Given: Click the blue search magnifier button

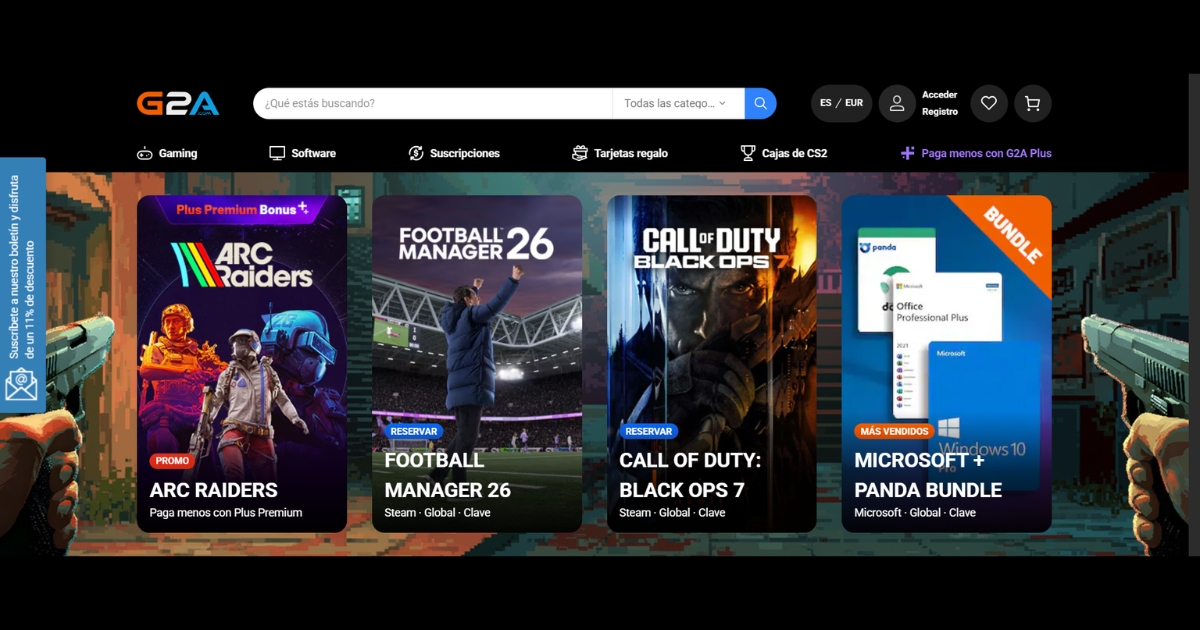Looking at the screenshot, I should [760, 103].
